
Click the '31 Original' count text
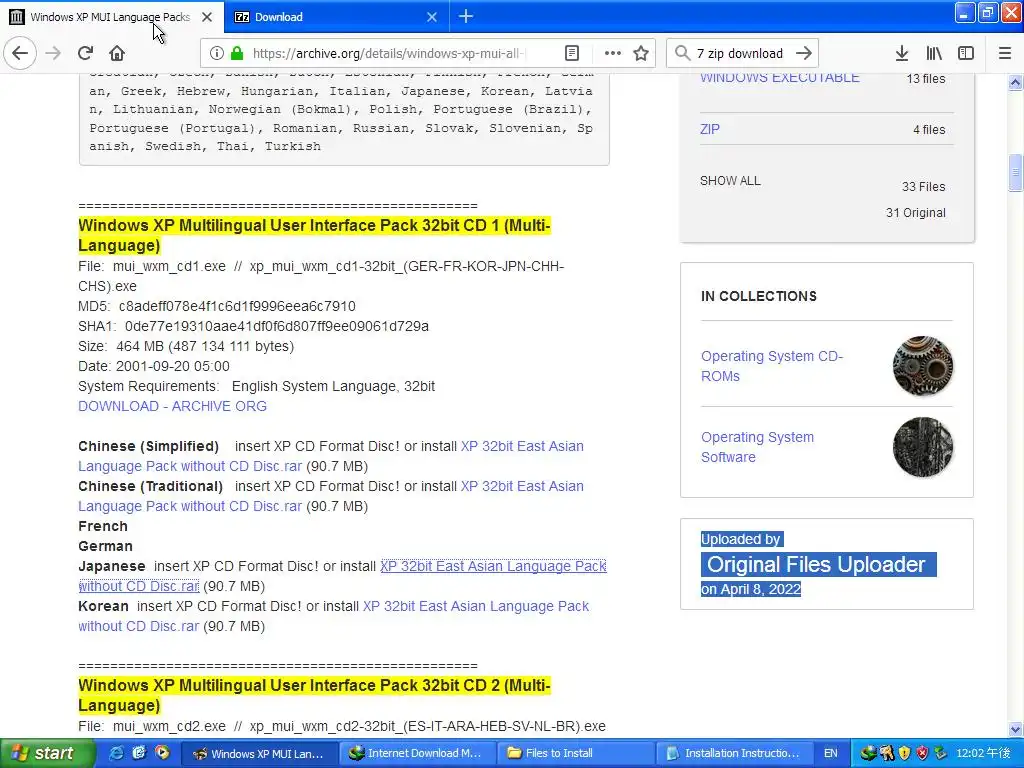(916, 213)
